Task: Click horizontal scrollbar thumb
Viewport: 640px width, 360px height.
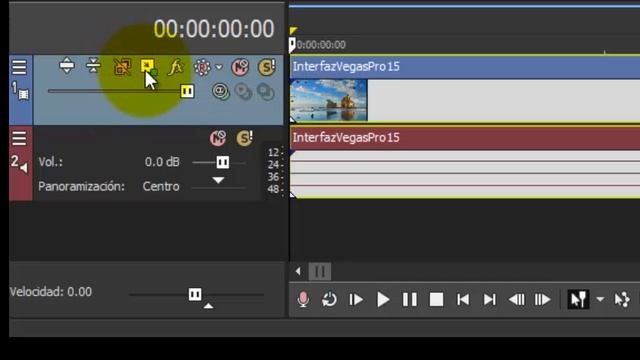Action: pyautogui.click(x=320, y=271)
